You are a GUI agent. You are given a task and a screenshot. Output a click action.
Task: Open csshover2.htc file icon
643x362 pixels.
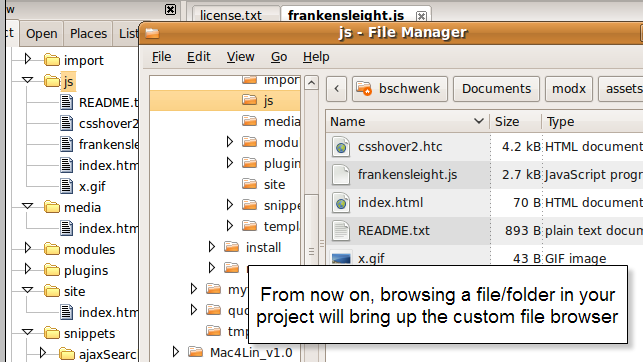341,147
